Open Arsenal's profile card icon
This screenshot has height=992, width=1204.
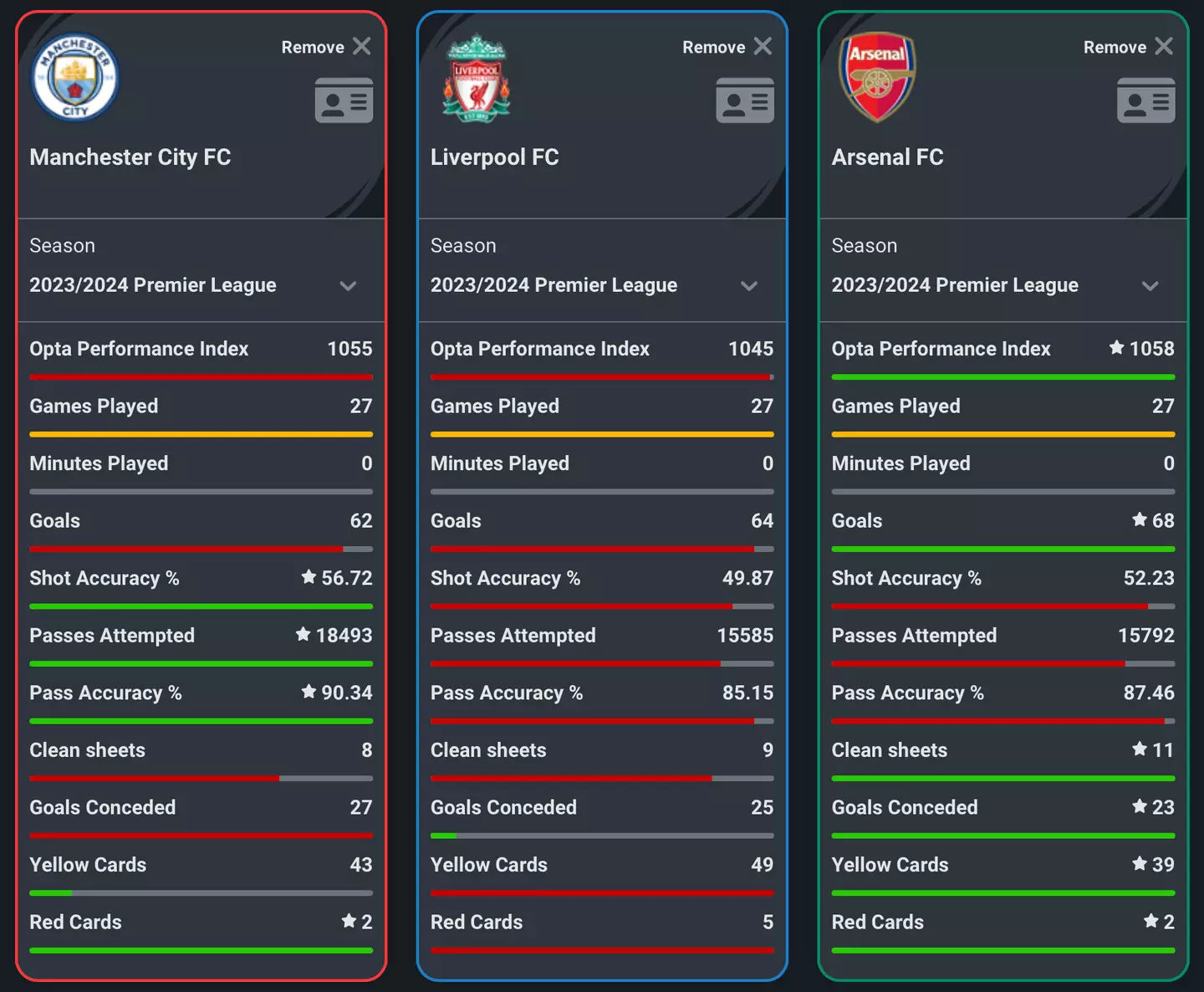[1145, 100]
